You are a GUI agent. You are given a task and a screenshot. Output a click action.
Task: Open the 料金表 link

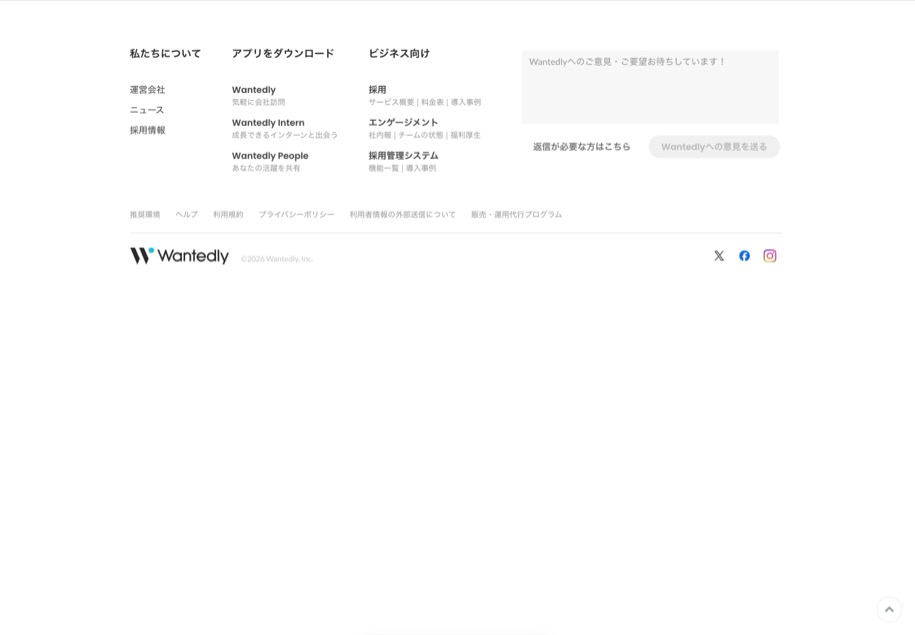432,102
